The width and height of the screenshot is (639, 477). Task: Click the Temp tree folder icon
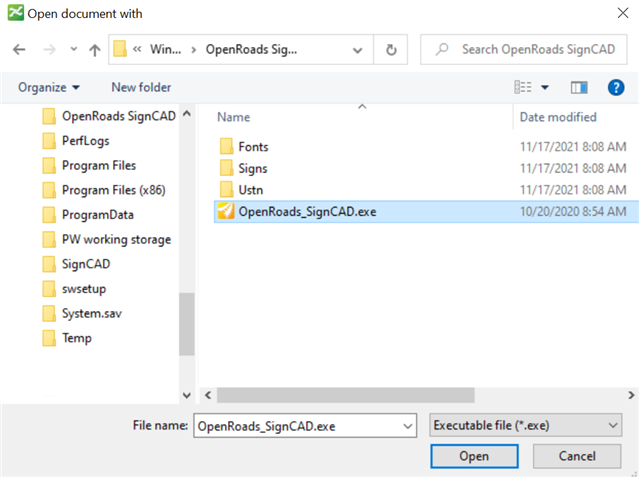click(x=49, y=338)
